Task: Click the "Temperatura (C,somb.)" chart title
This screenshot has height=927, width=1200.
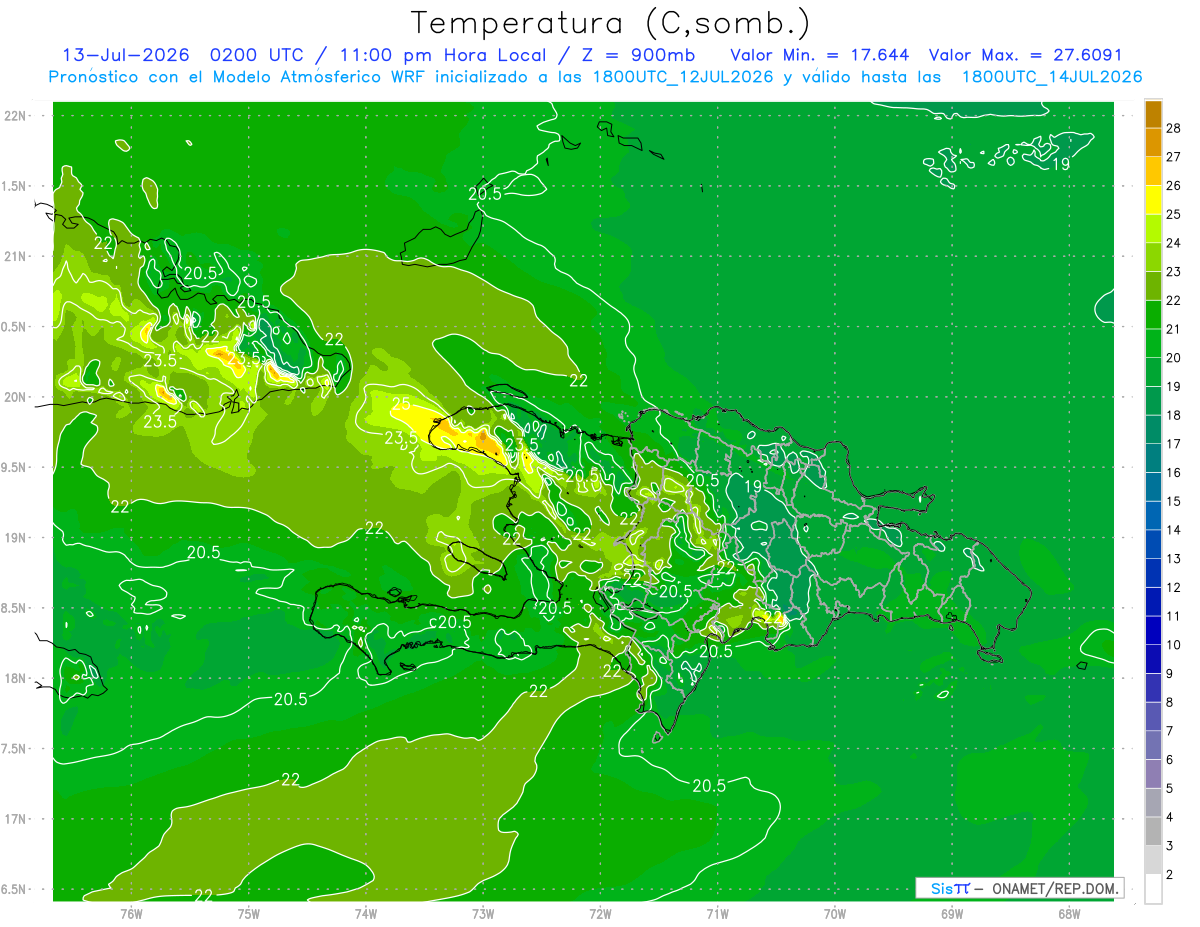Action: pyautogui.click(x=610, y=23)
